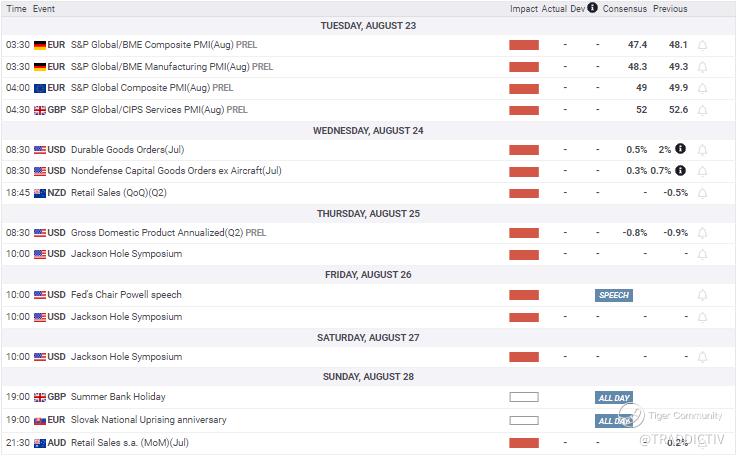Click New Zealand flag on Retail Sales (QoQ)
The image size is (737, 456).
pyautogui.click(x=40, y=192)
